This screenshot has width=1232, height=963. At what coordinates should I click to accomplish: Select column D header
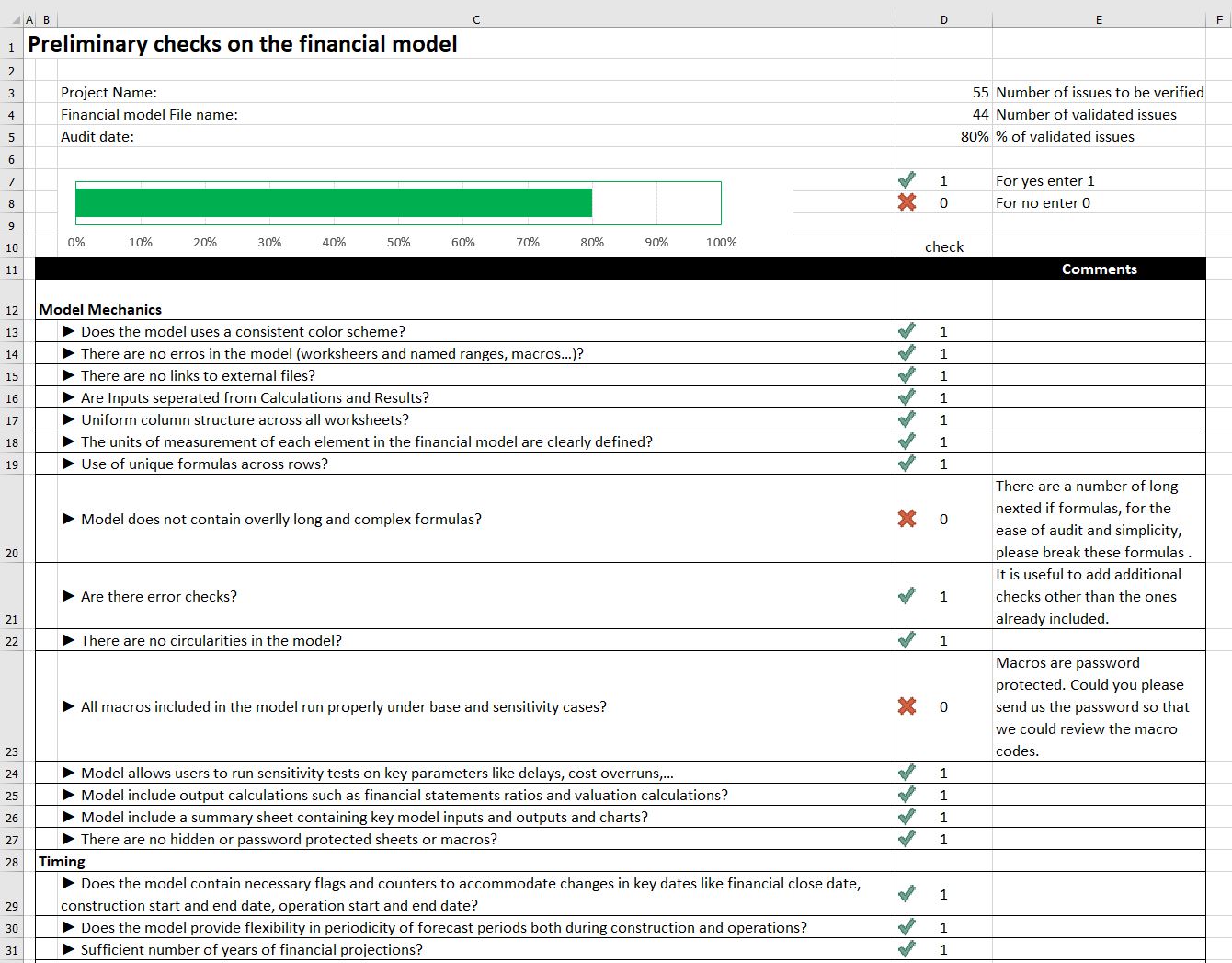pos(943,19)
